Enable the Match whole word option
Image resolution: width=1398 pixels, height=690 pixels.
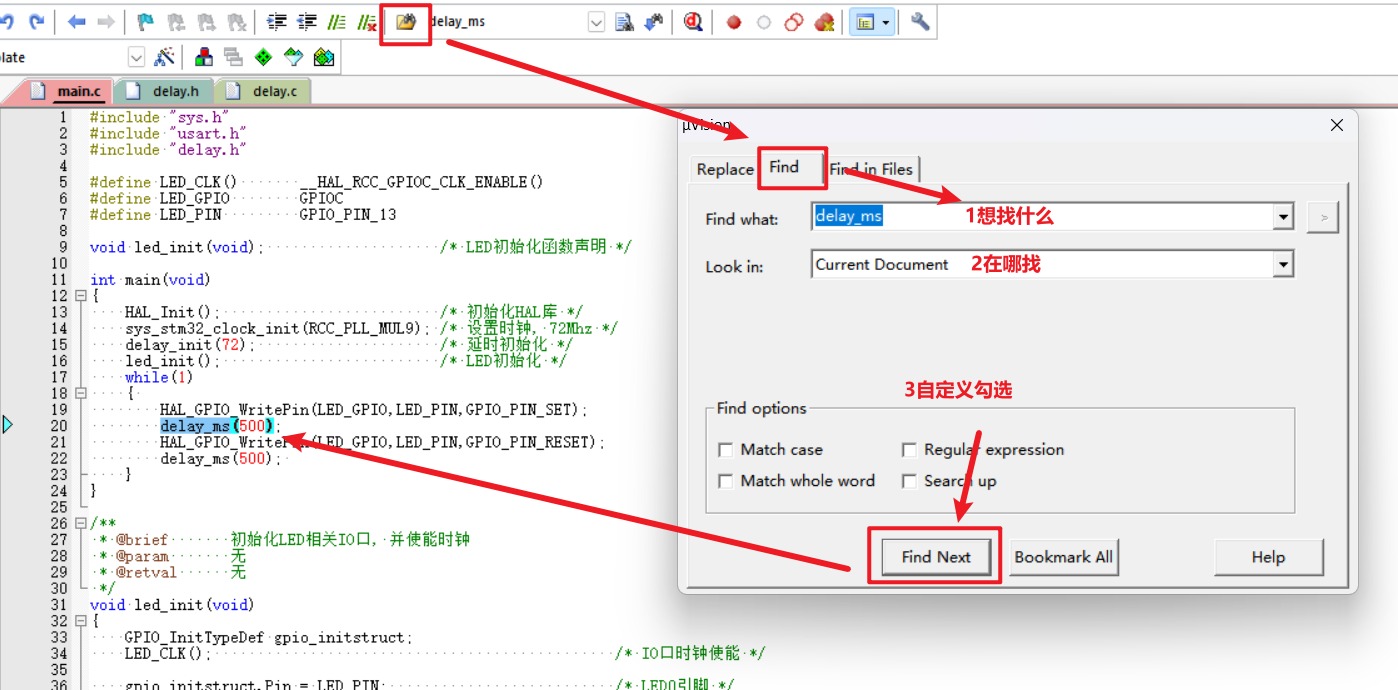coord(726,481)
